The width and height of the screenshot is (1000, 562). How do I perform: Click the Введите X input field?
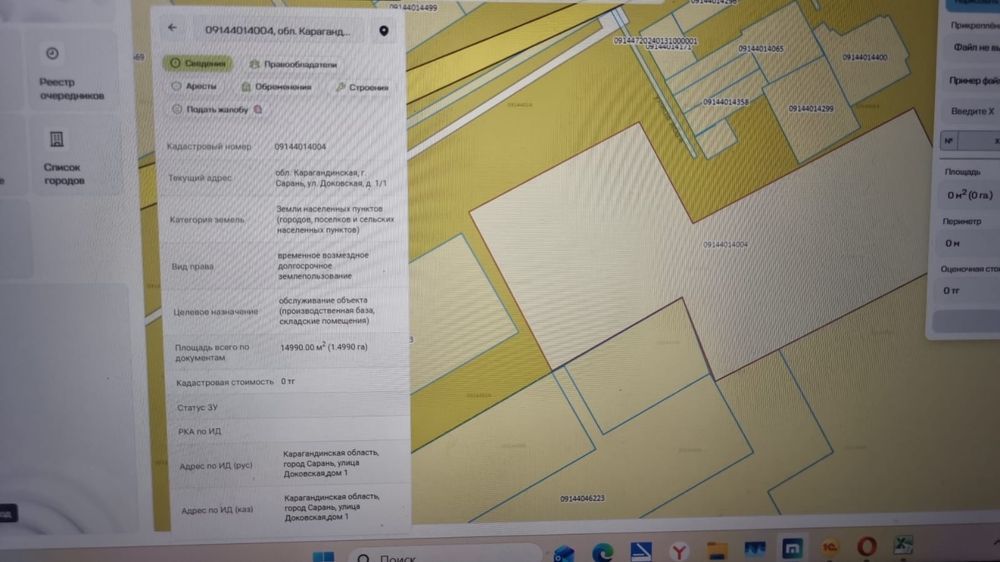pyautogui.click(x=973, y=111)
